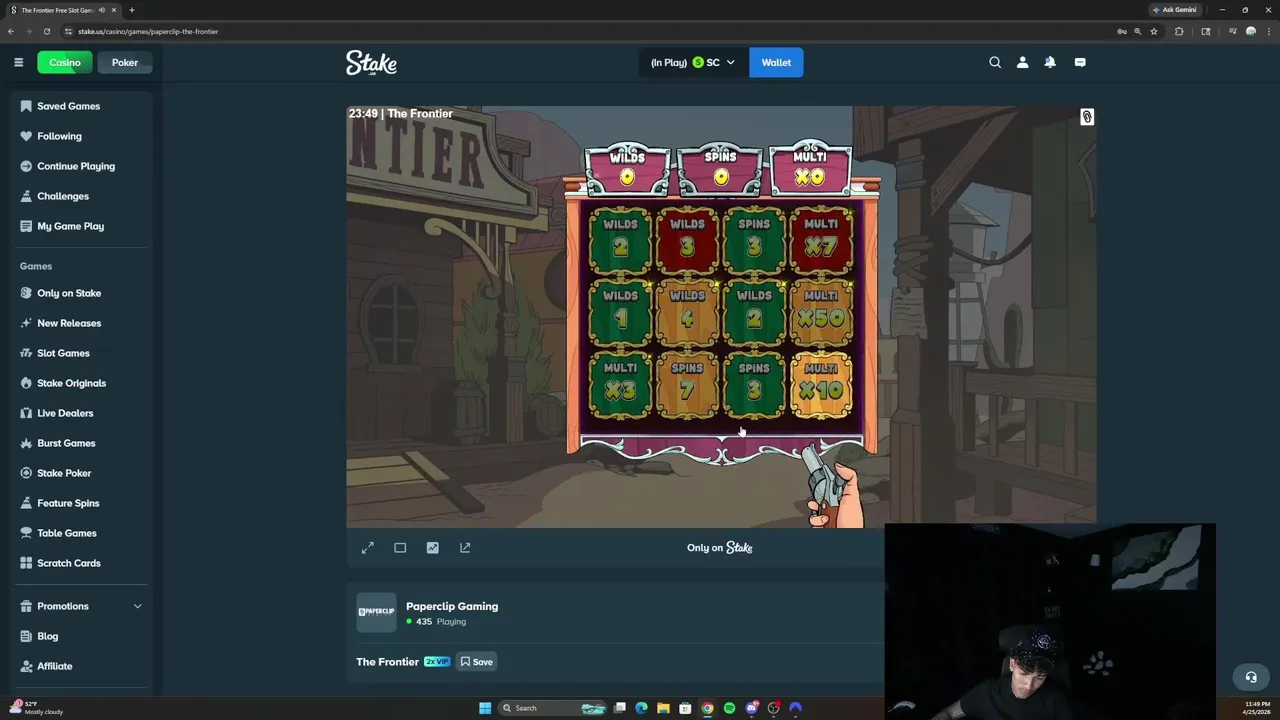This screenshot has height=720, width=1280.
Task: Toggle theatre mode below the game
Action: (400, 548)
